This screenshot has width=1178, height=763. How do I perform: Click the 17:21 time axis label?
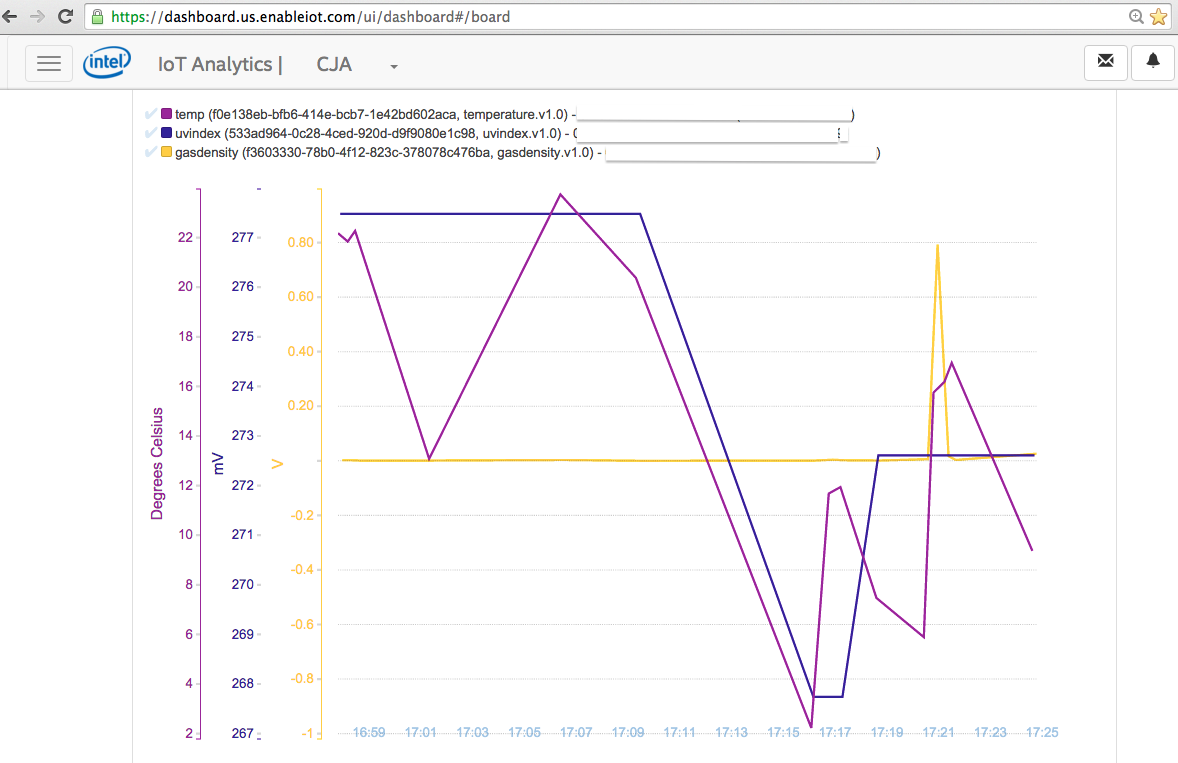tap(938, 733)
